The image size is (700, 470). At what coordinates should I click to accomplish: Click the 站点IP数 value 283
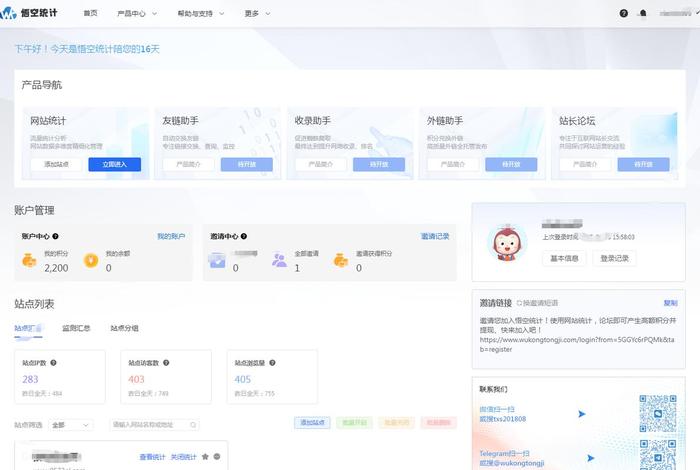(30, 379)
